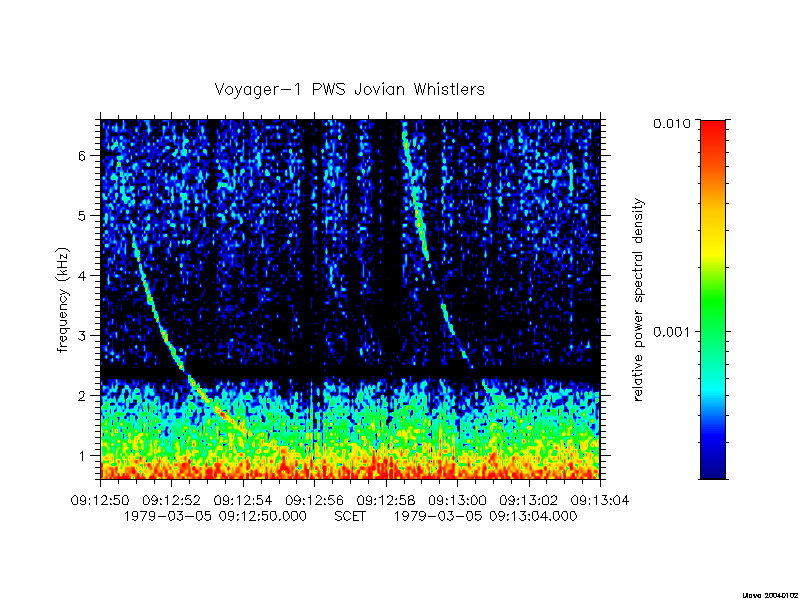800x600 pixels.
Task: Click the 09:13:04 time axis label
Action: click(600, 501)
